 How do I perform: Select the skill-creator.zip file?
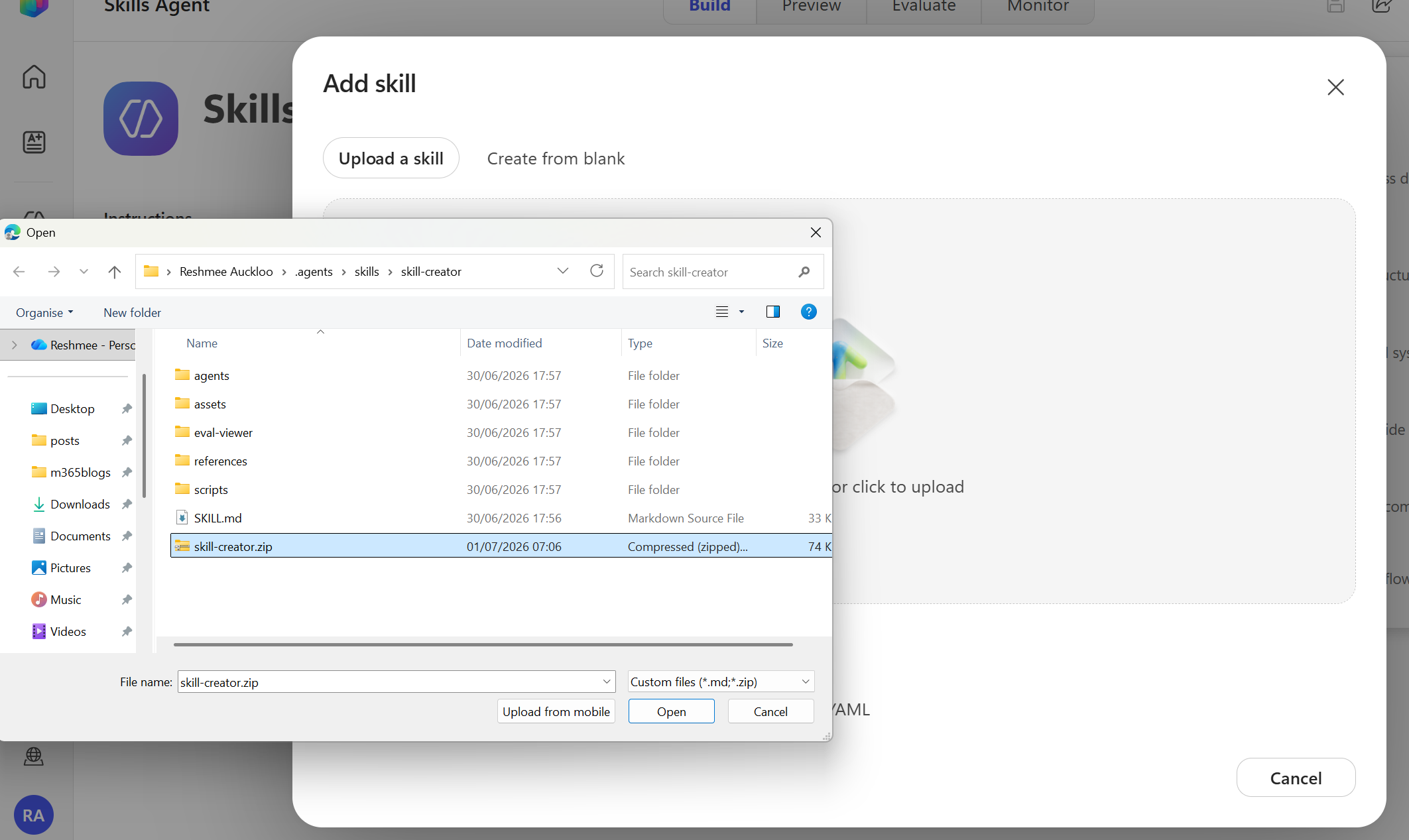[501, 546]
